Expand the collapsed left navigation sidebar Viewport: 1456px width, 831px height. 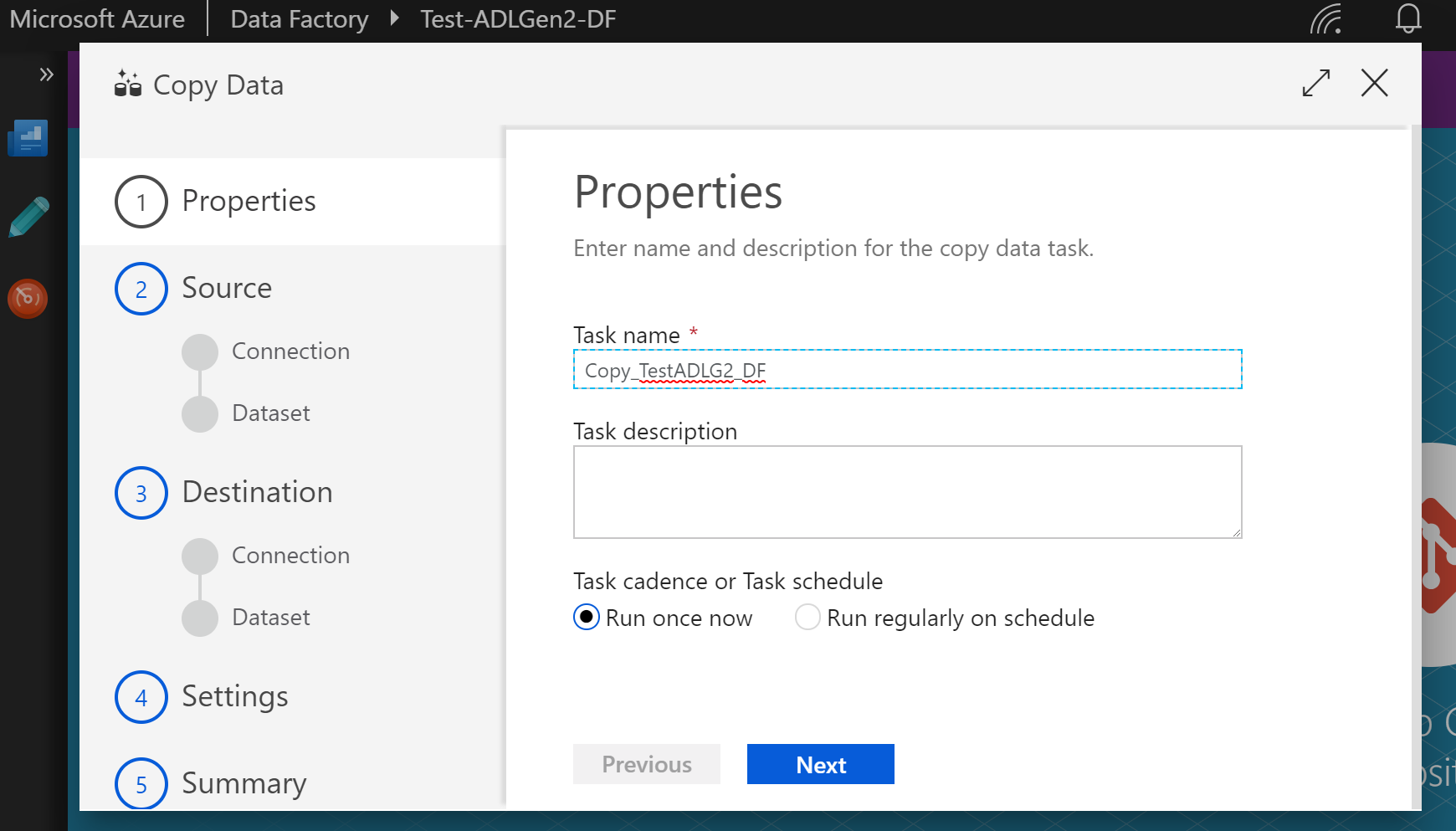tap(45, 74)
